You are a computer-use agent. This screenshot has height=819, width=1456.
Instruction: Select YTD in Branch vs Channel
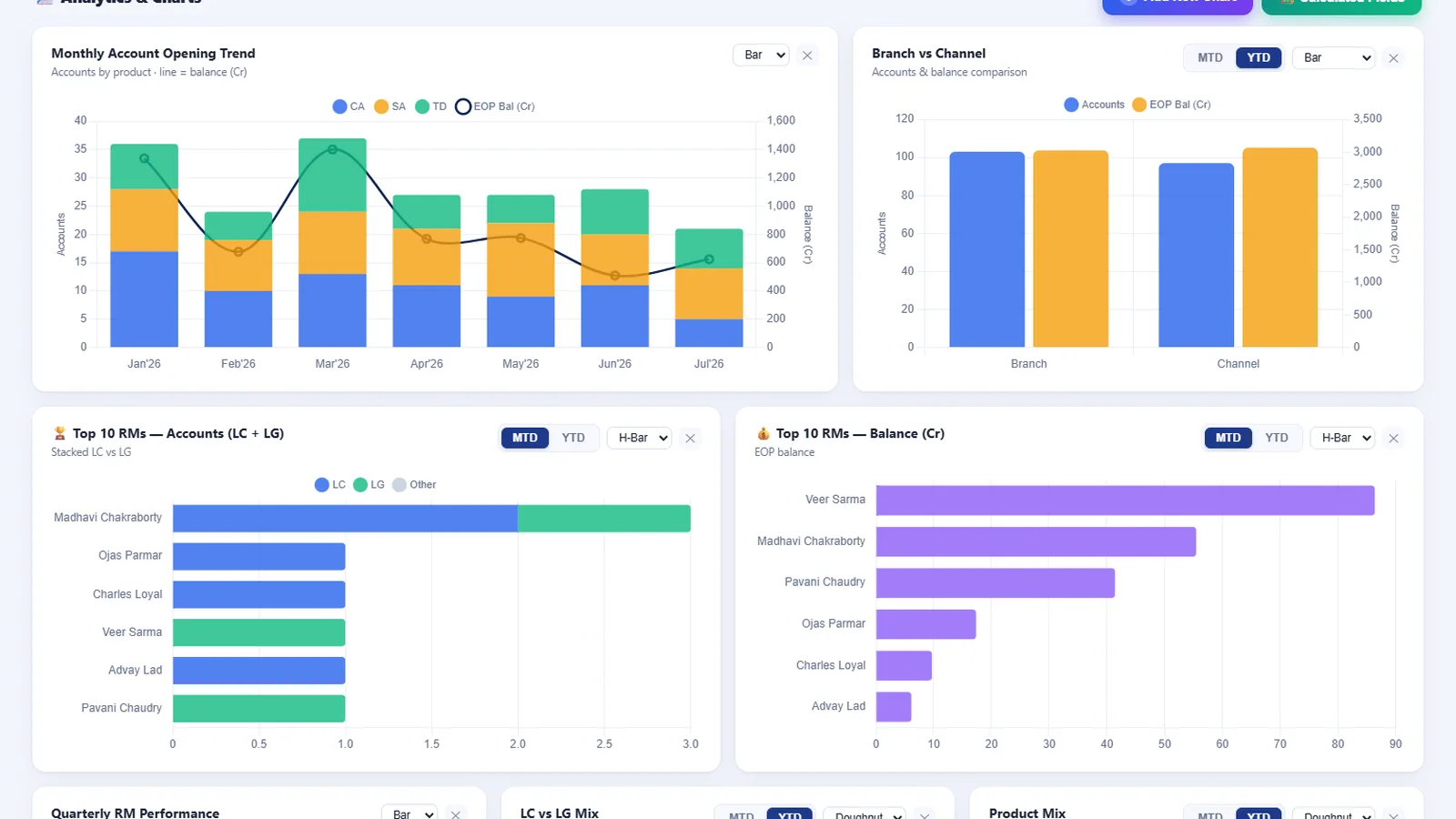(1259, 58)
